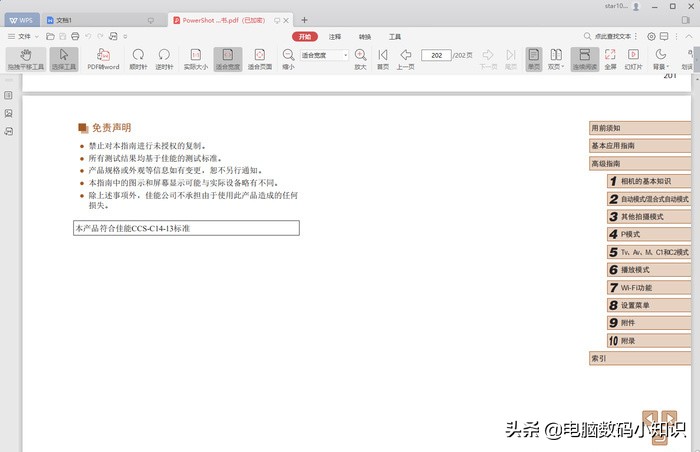Select the hand drag-pan tool (拖拽平移工具)

point(26,58)
